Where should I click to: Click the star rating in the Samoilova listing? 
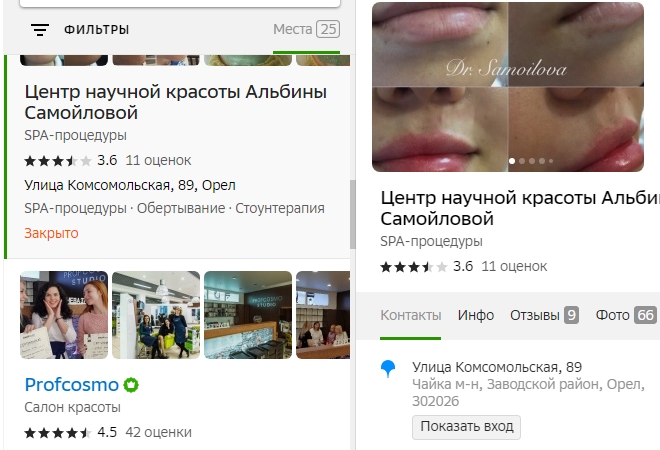click(x=58, y=160)
